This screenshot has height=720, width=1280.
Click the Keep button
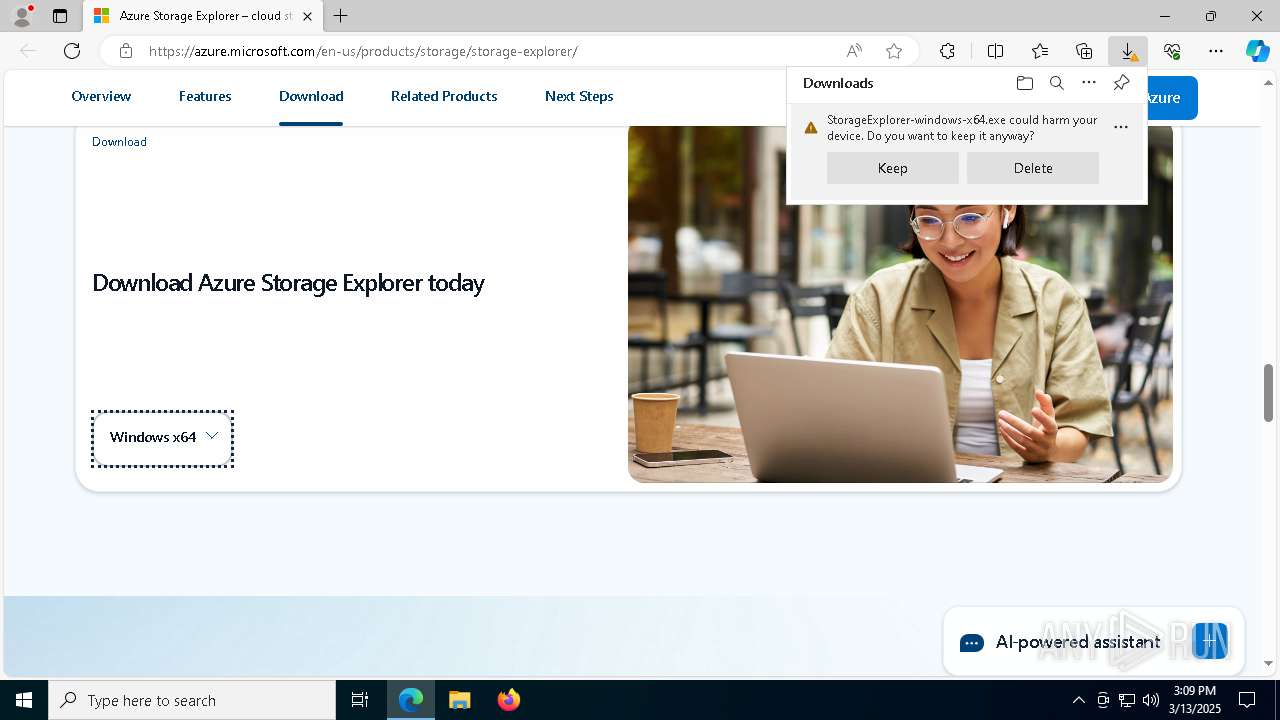click(x=893, y=168)
